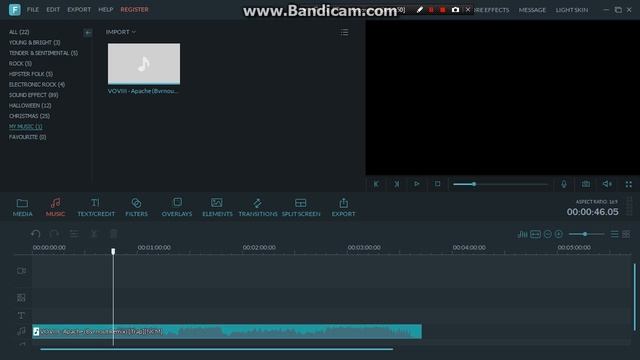Open the FILE menu
640x360 pixels.
click(x=33, y=9)
